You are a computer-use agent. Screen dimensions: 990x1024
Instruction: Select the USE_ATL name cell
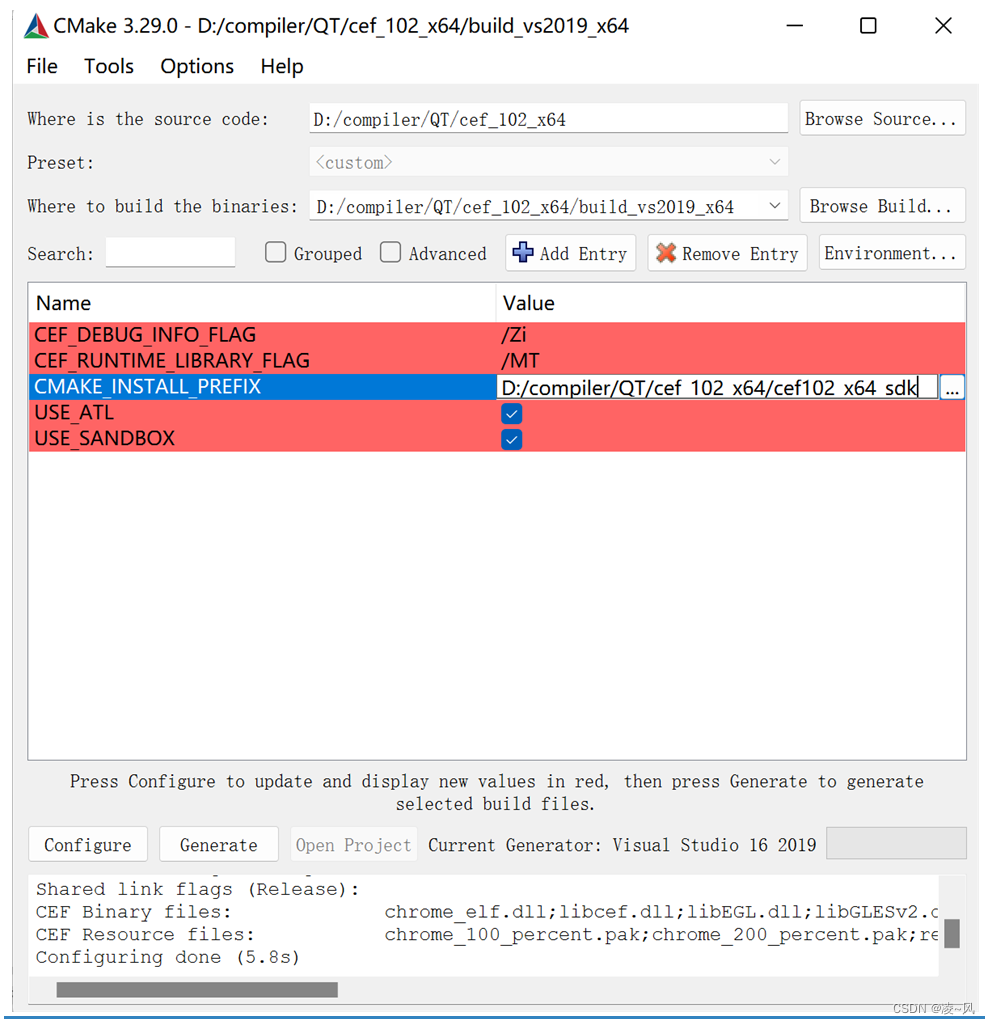[262, 413]
